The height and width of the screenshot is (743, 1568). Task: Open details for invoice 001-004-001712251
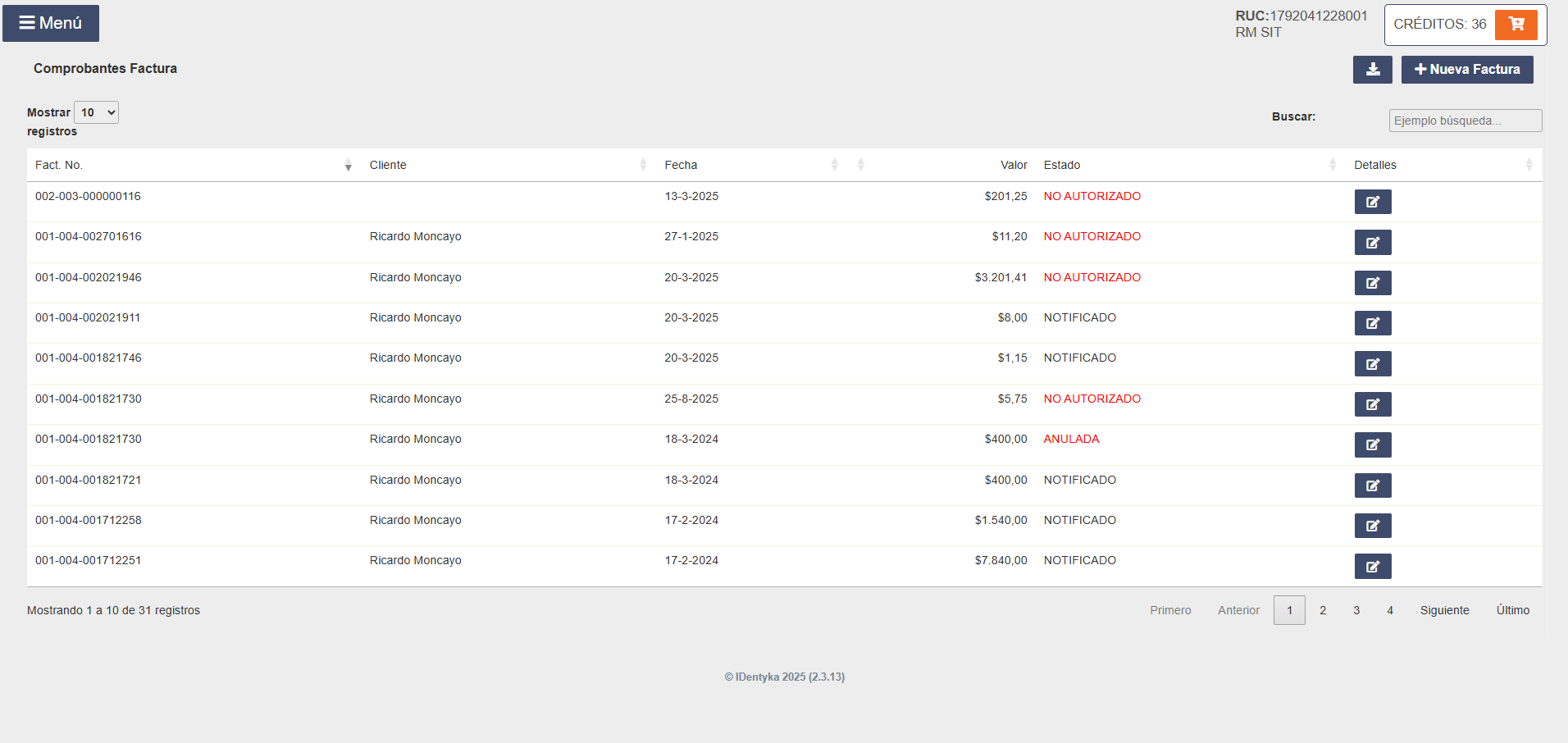tap(1372, 566)
